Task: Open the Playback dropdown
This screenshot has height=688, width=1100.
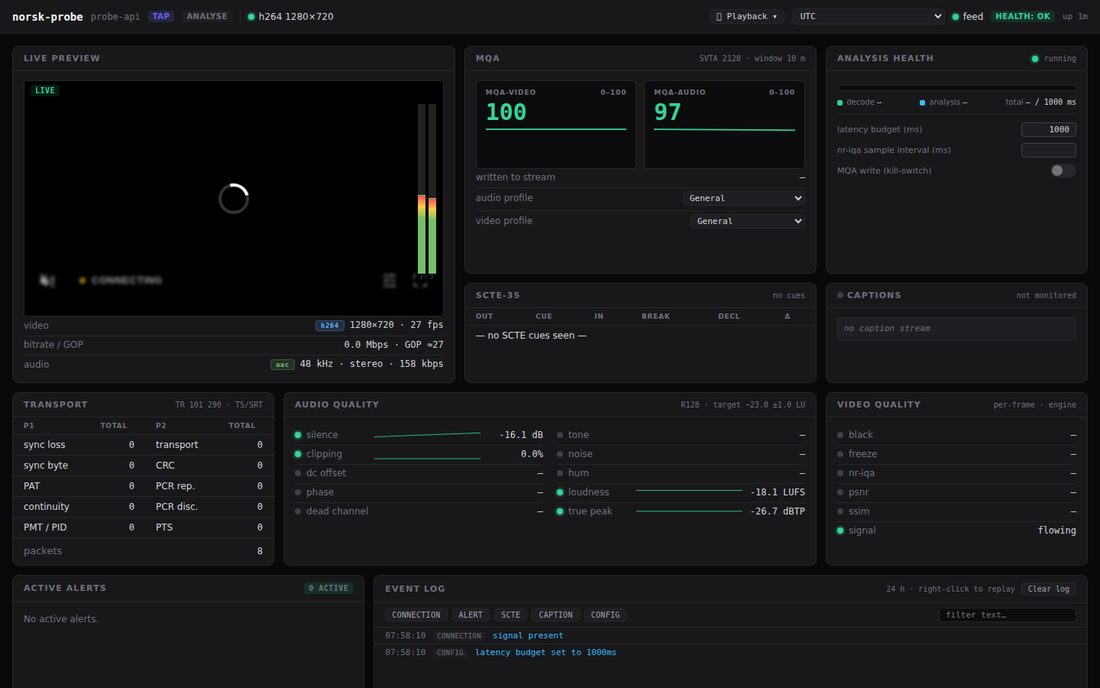Action: [x=747, y=16]
